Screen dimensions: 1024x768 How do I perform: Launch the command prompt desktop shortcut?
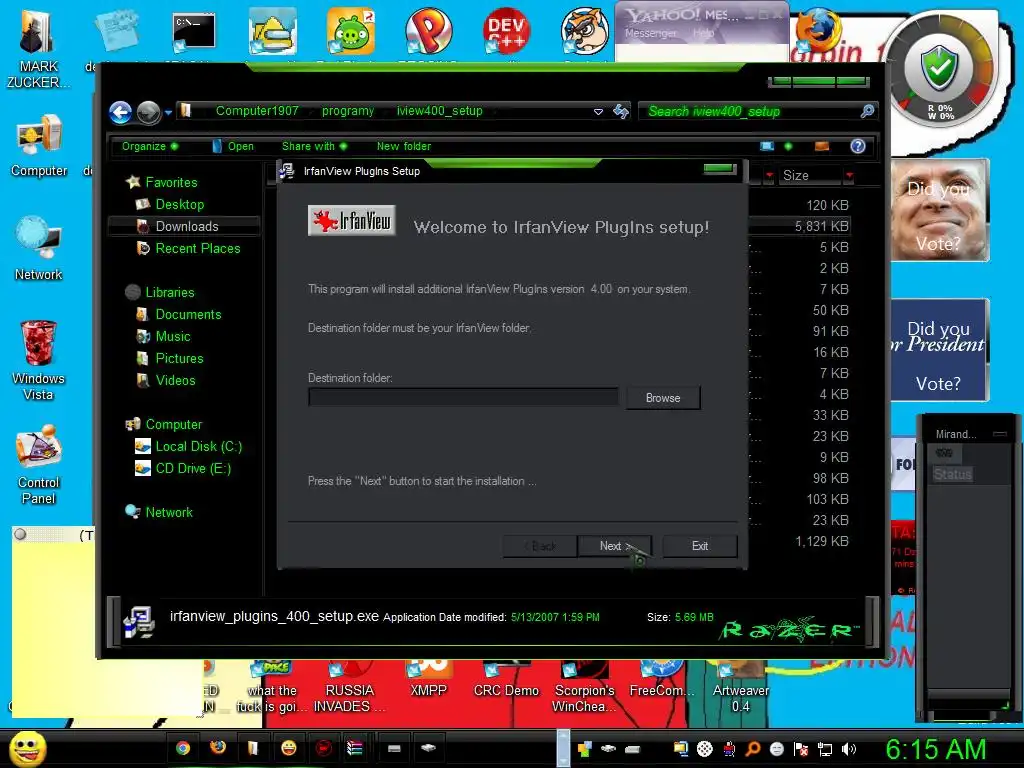(x=194, y=31)
